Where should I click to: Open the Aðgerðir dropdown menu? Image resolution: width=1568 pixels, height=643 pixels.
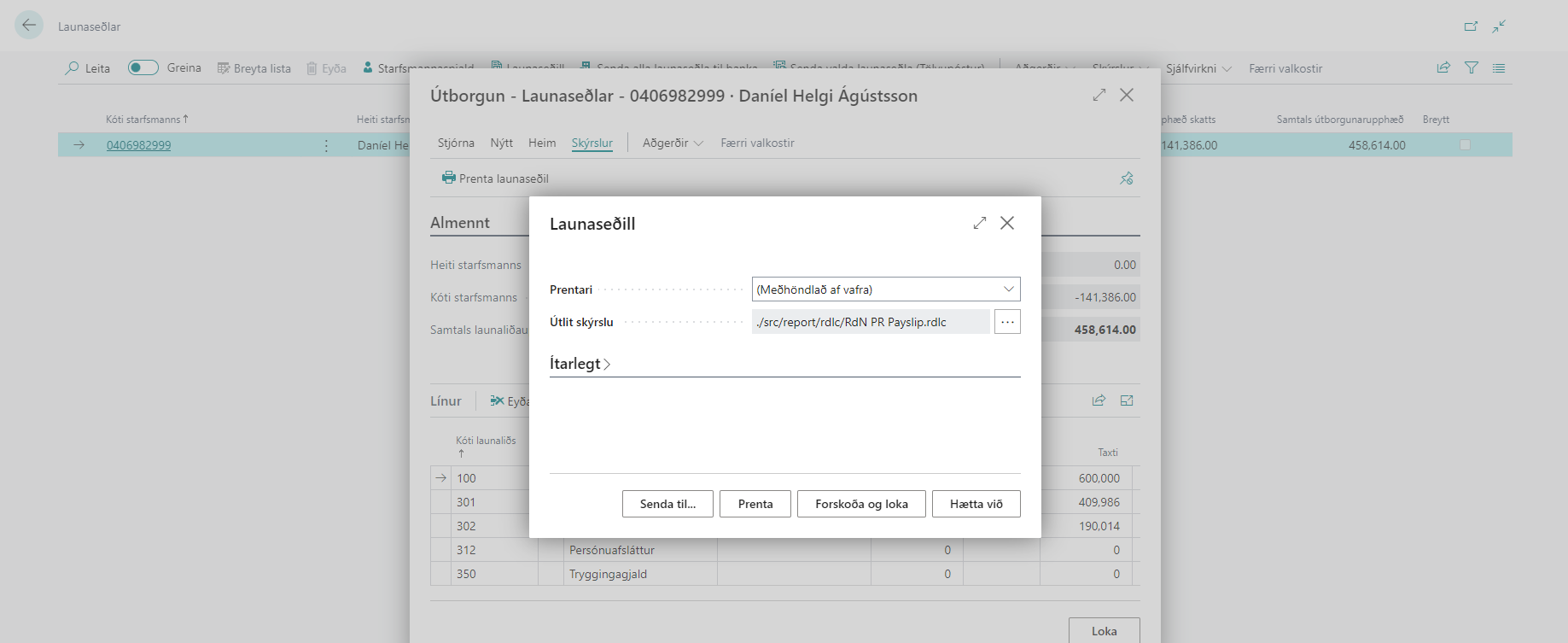click(673, 143)
